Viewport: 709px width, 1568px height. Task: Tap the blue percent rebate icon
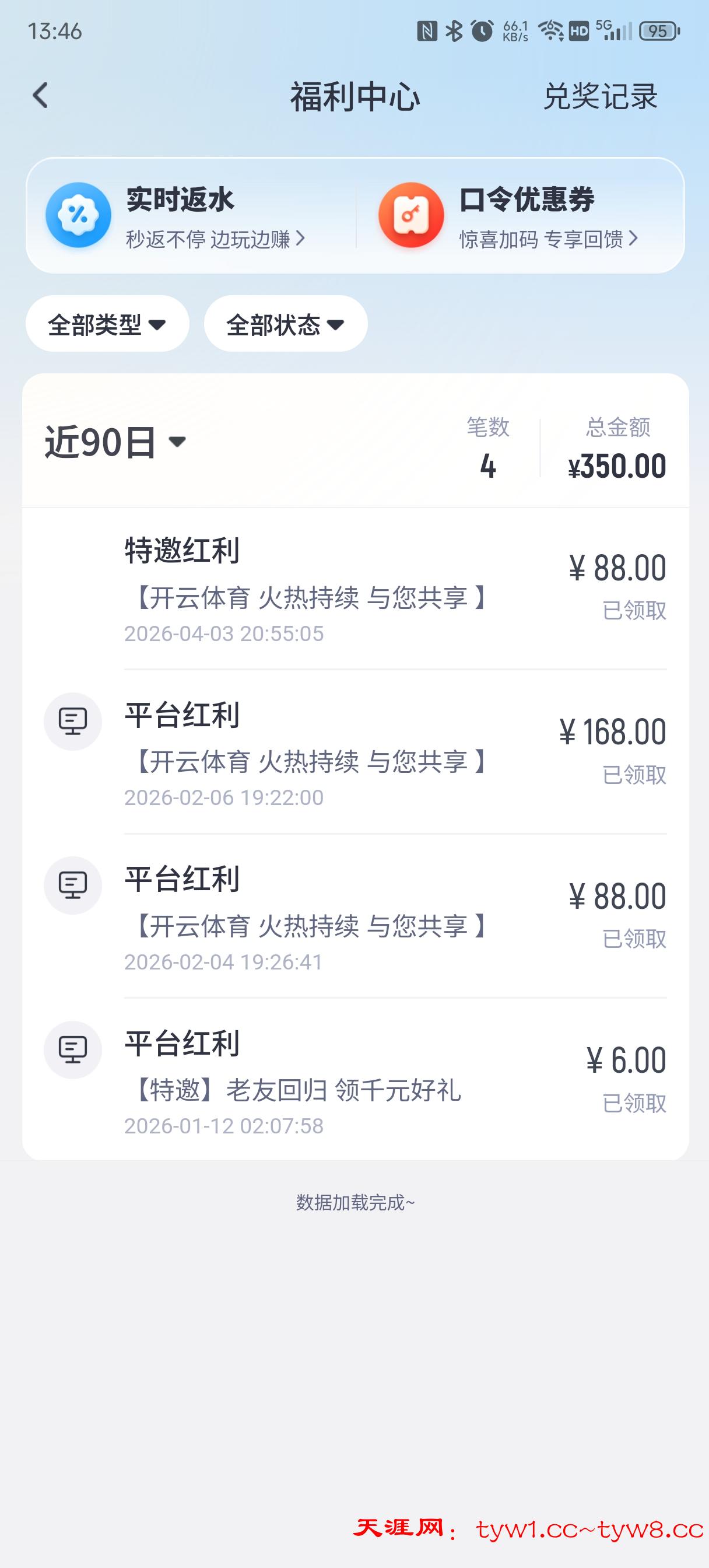tap(79, 215)
